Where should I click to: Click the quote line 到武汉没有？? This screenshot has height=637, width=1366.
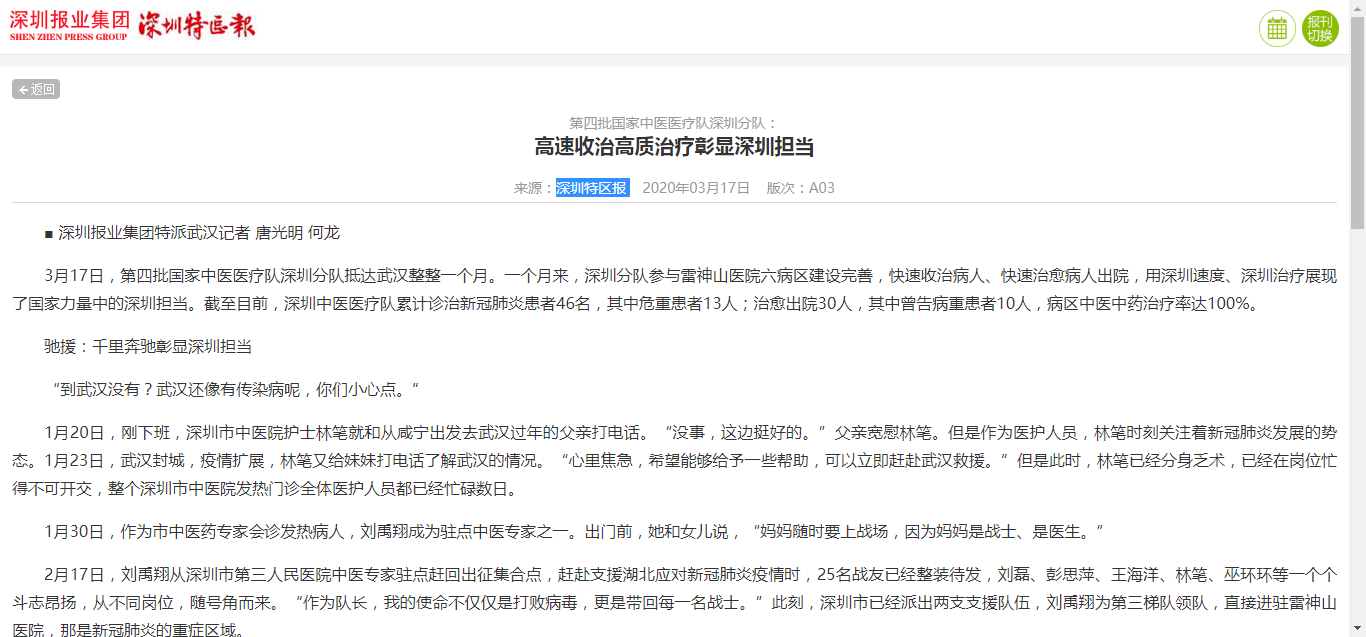click(x=232, y=389)
